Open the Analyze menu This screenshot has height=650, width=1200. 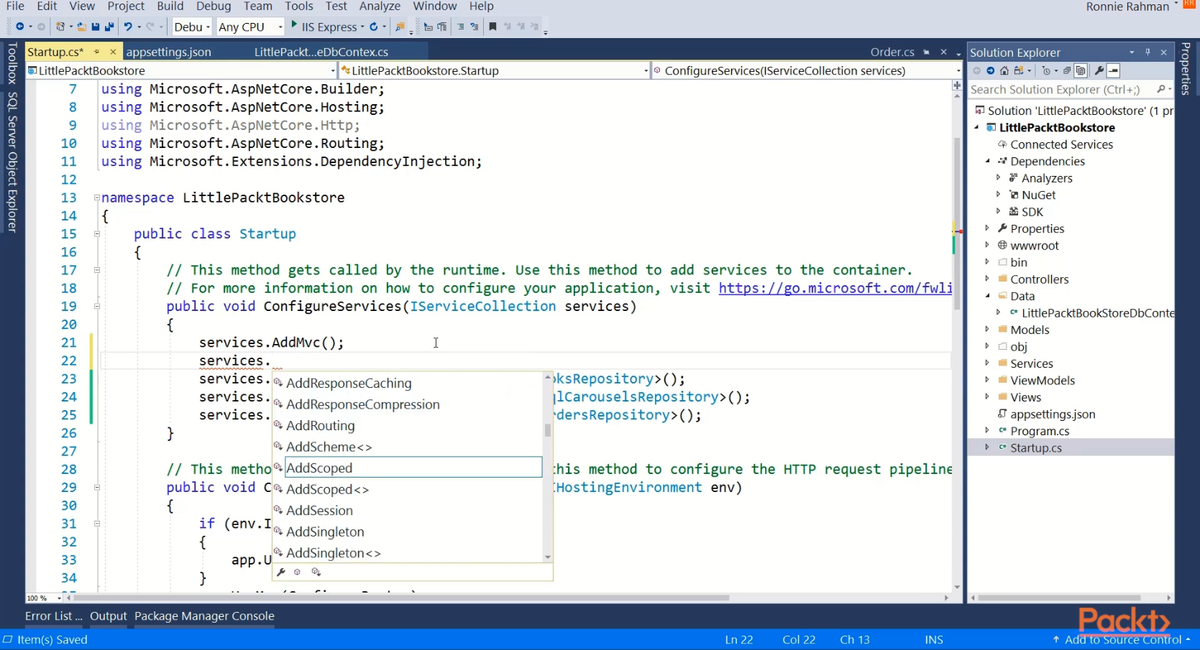(x=379, y=6)
